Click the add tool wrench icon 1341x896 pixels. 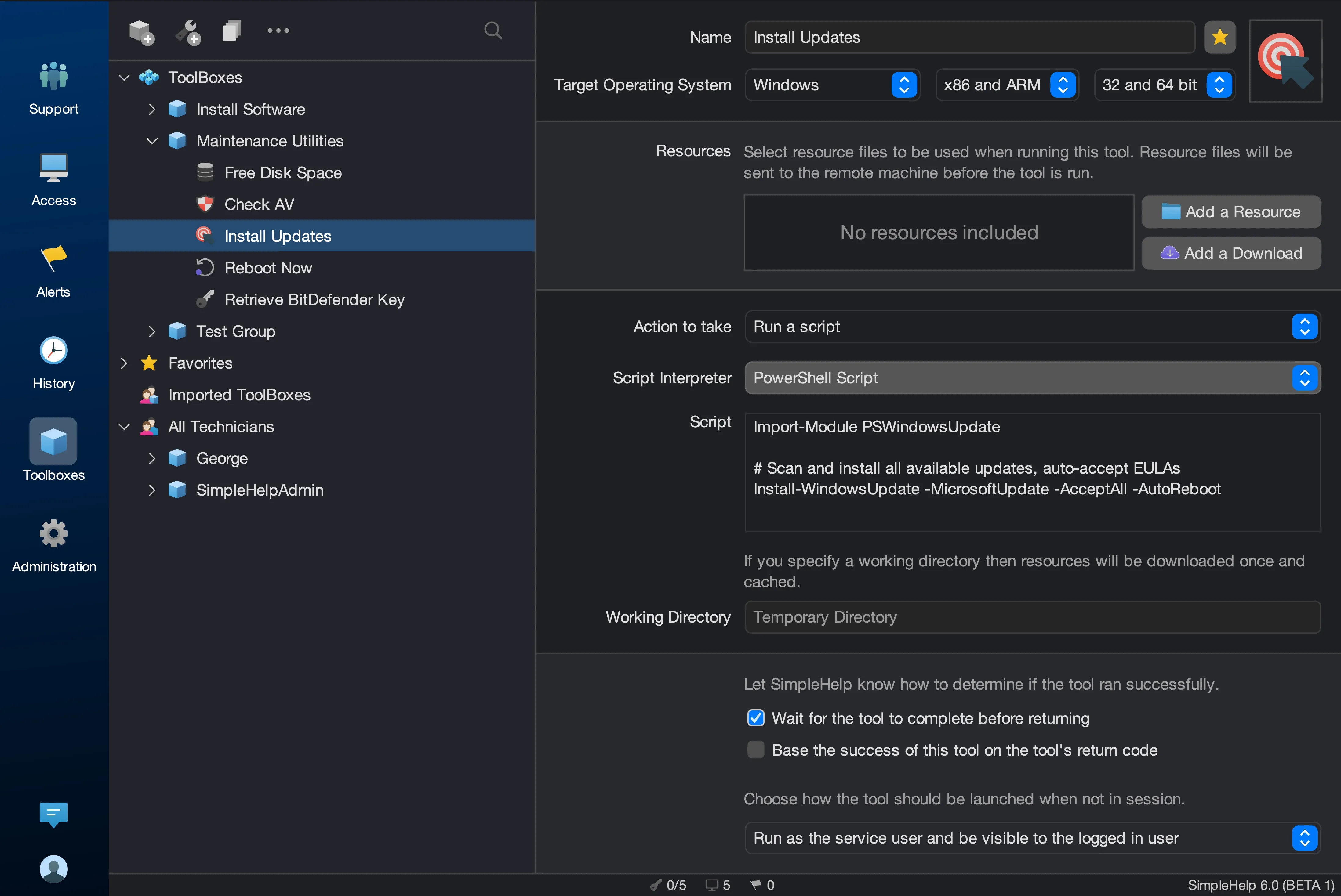click(x=188, y=31)
